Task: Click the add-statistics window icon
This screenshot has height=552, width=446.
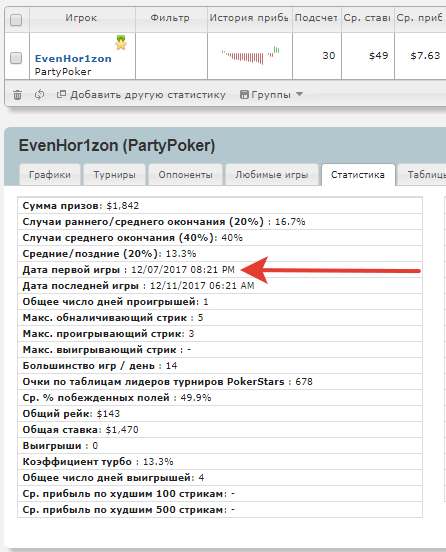Action: pos(61,94)
